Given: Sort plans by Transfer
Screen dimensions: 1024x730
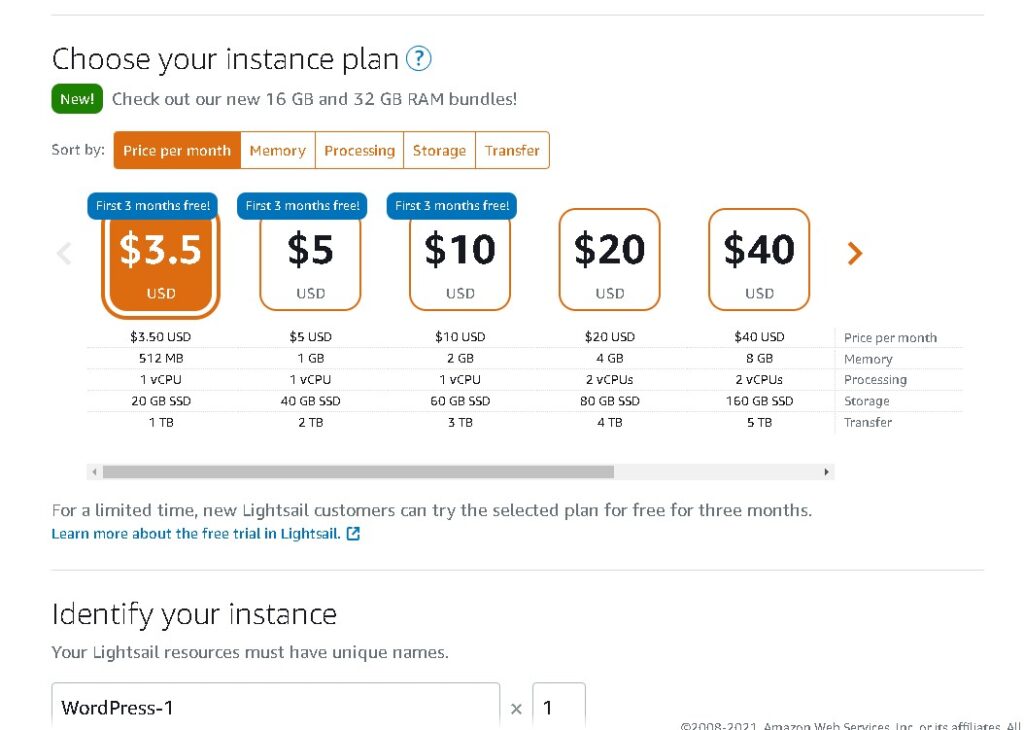Looking at the screenshot, I should tap(512, 151).
